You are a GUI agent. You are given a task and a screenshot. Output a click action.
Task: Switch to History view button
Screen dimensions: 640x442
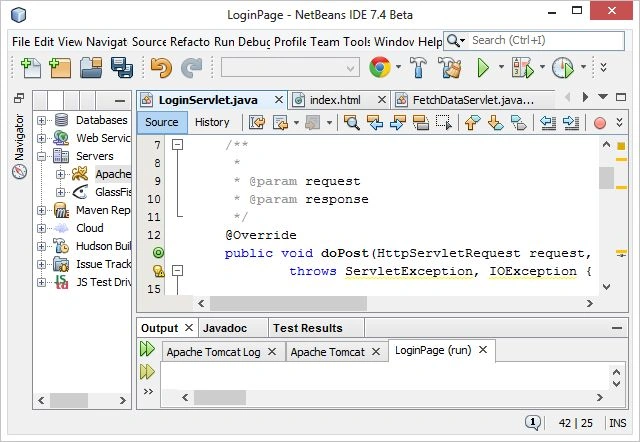tap(212, 122)
